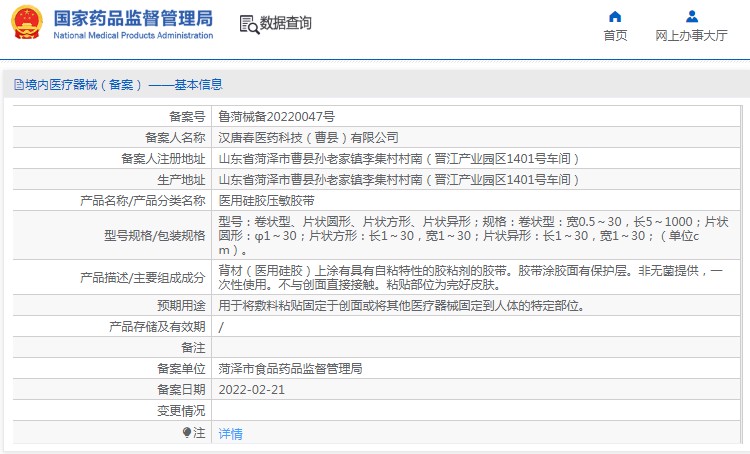Click the 型号规格/包装规格 row label
The height and width of the screenshot is (454, 750).
coord(154,235)
